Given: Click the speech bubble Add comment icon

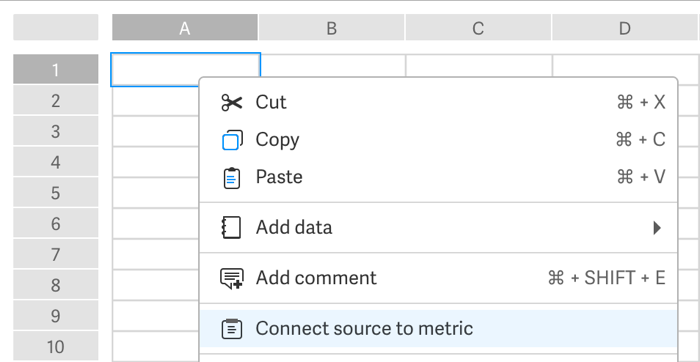Looking at the screenshot, I should click(232, 279).
